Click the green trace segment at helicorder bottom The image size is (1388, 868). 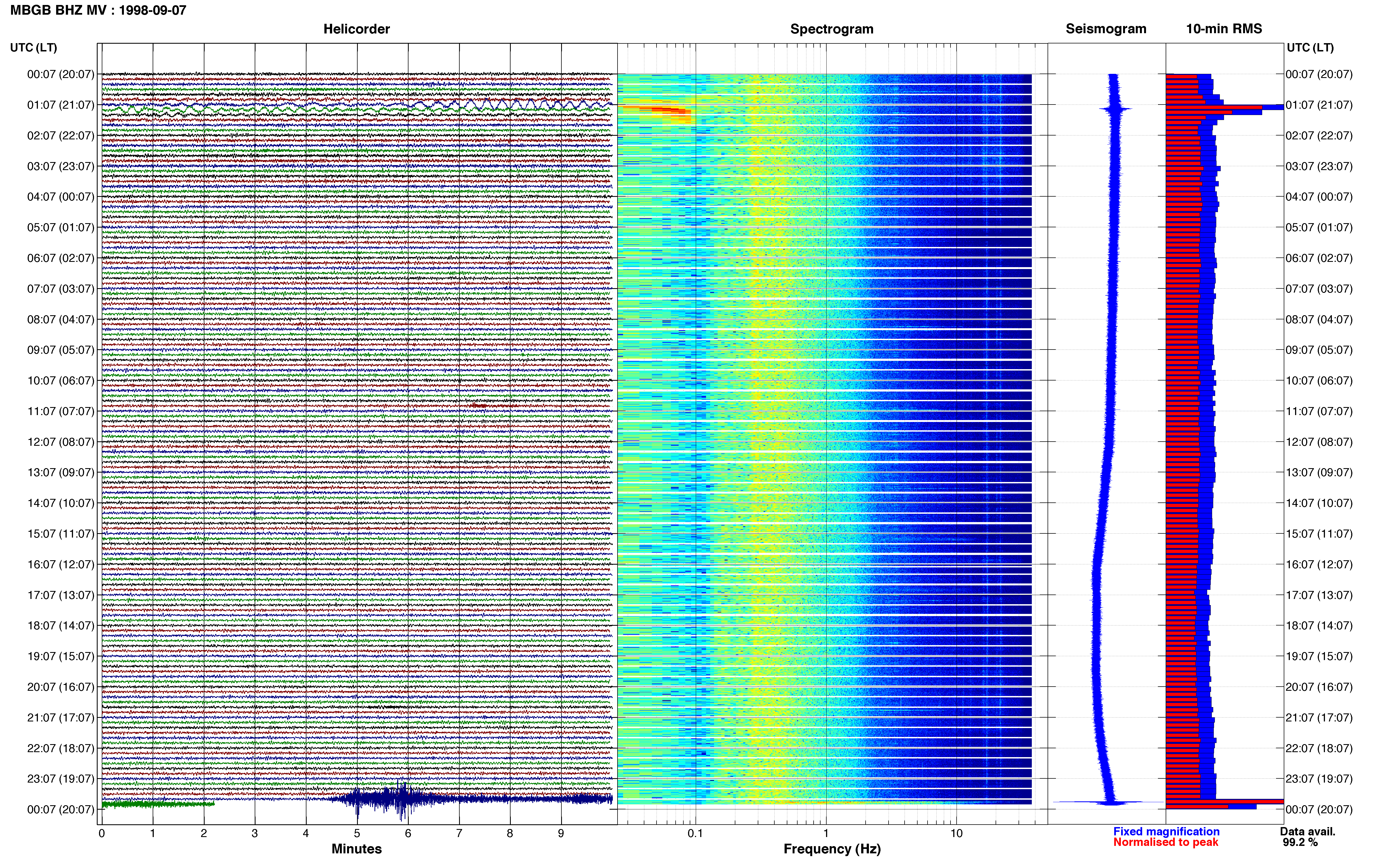pos(158,804)
